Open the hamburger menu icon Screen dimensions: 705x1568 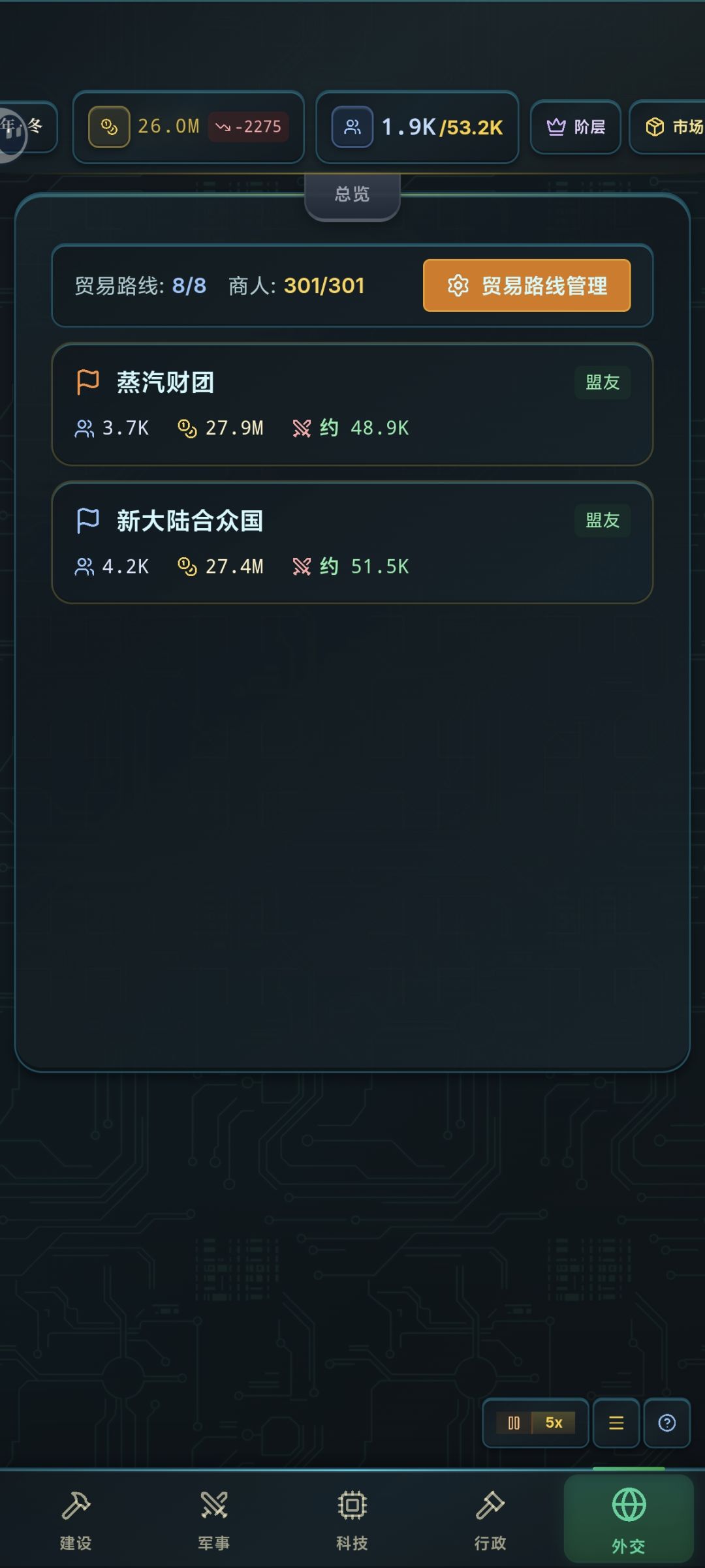point(616,1423)
